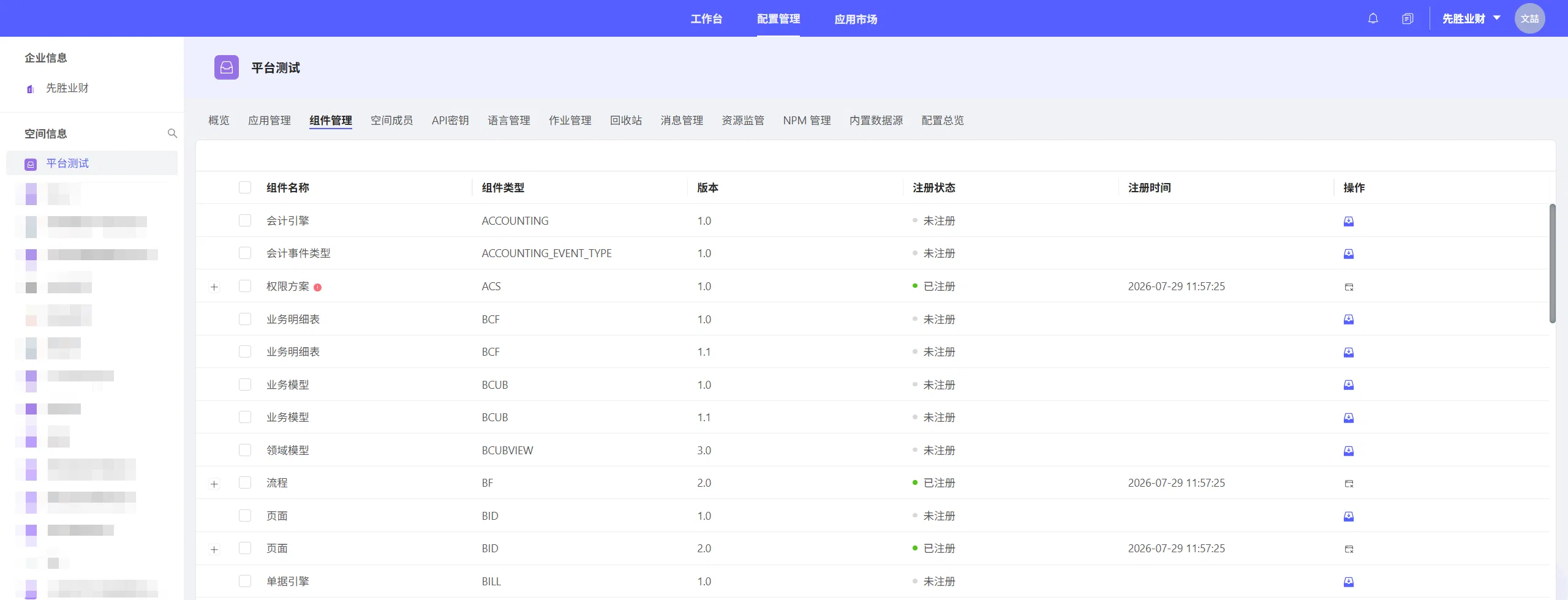Register 页面 version 1.0 via action icon
Screen dimensions: 1568x600
[x=1349, y=516]
